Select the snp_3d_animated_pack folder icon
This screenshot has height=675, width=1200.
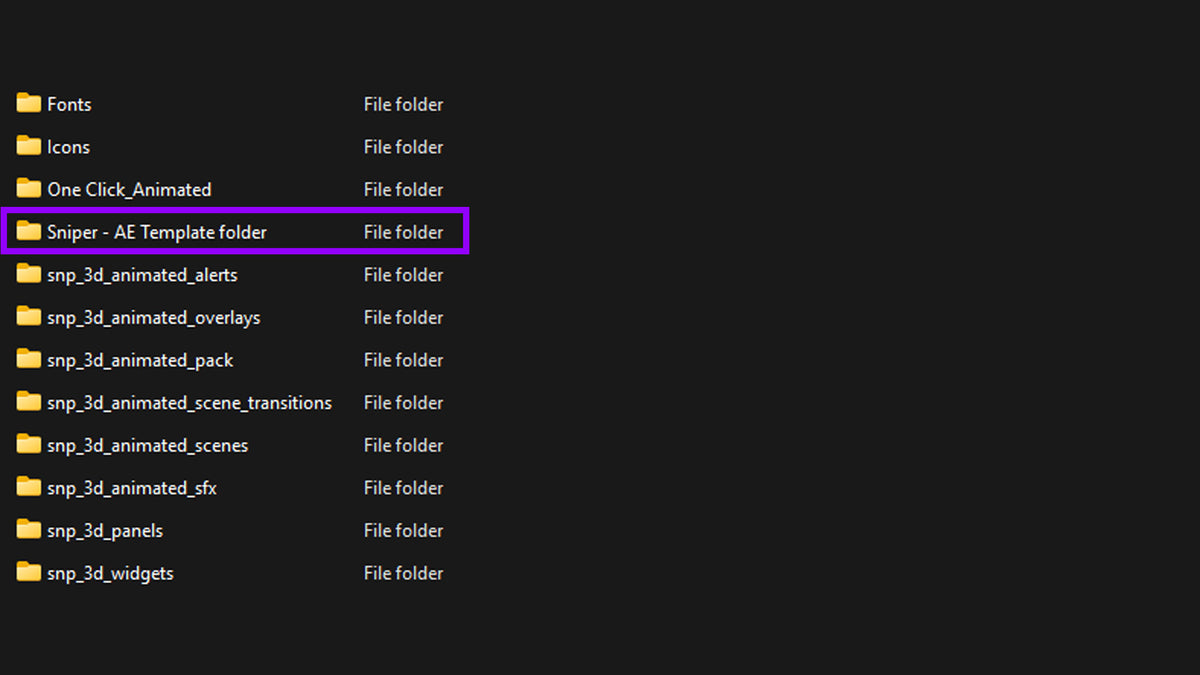(x=29, y=359)
